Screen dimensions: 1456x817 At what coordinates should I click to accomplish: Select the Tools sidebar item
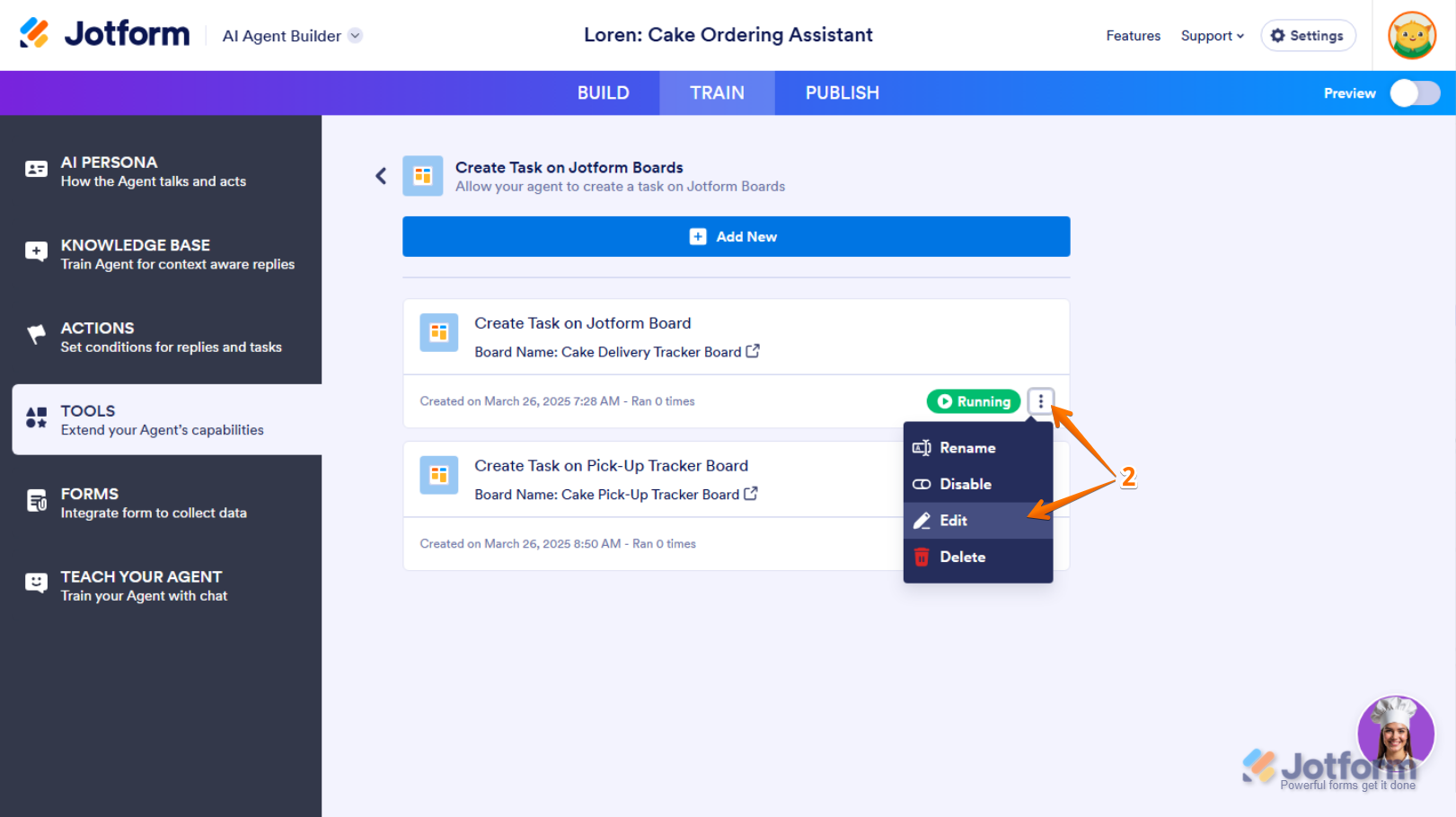point(167,419)
